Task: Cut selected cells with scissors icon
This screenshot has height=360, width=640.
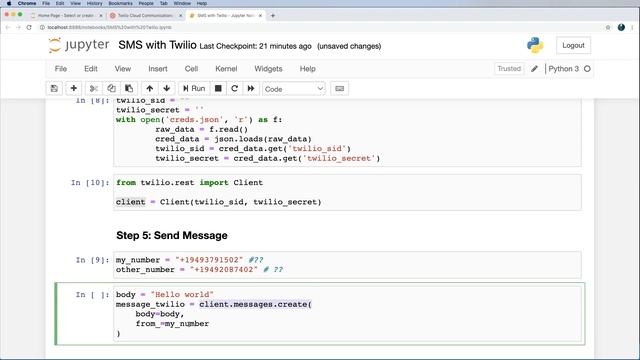Action: coord(93,89)
